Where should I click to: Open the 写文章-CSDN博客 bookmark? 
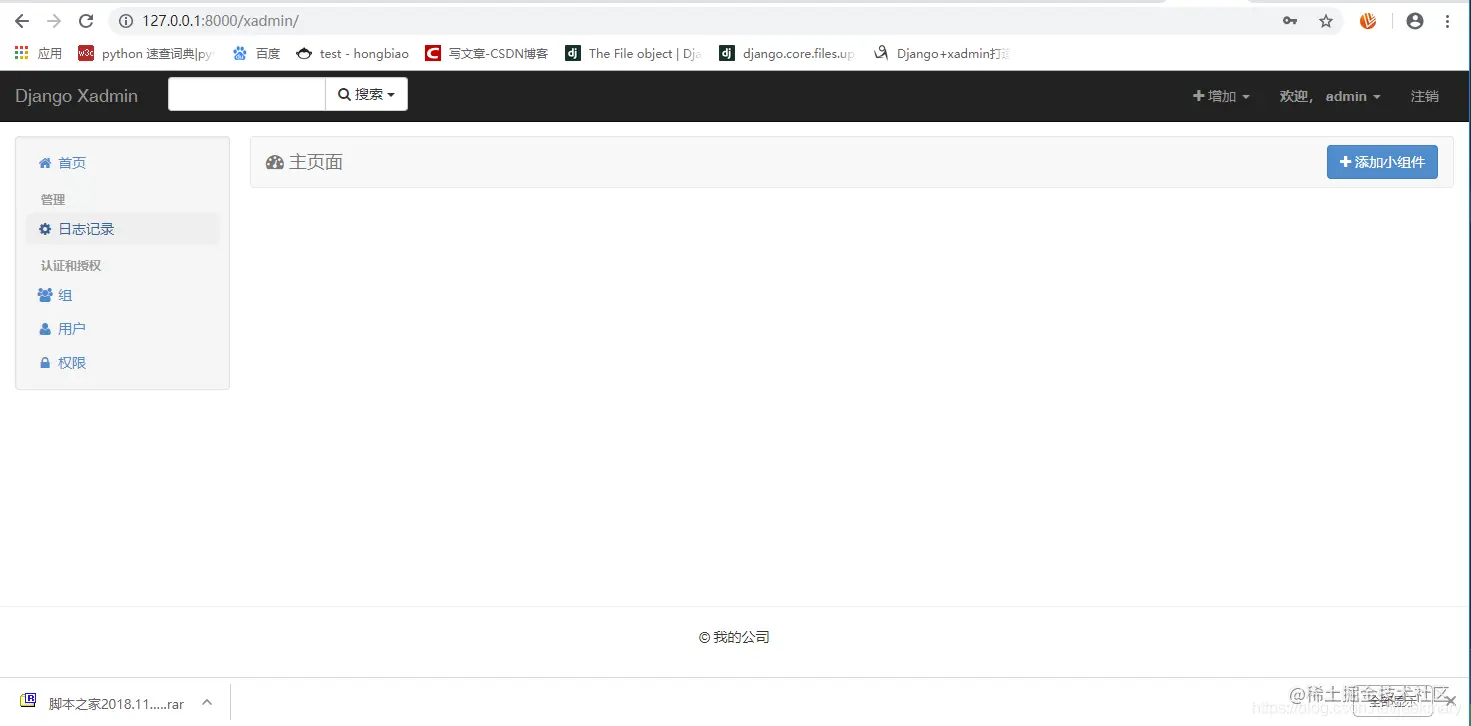[487, 54]
